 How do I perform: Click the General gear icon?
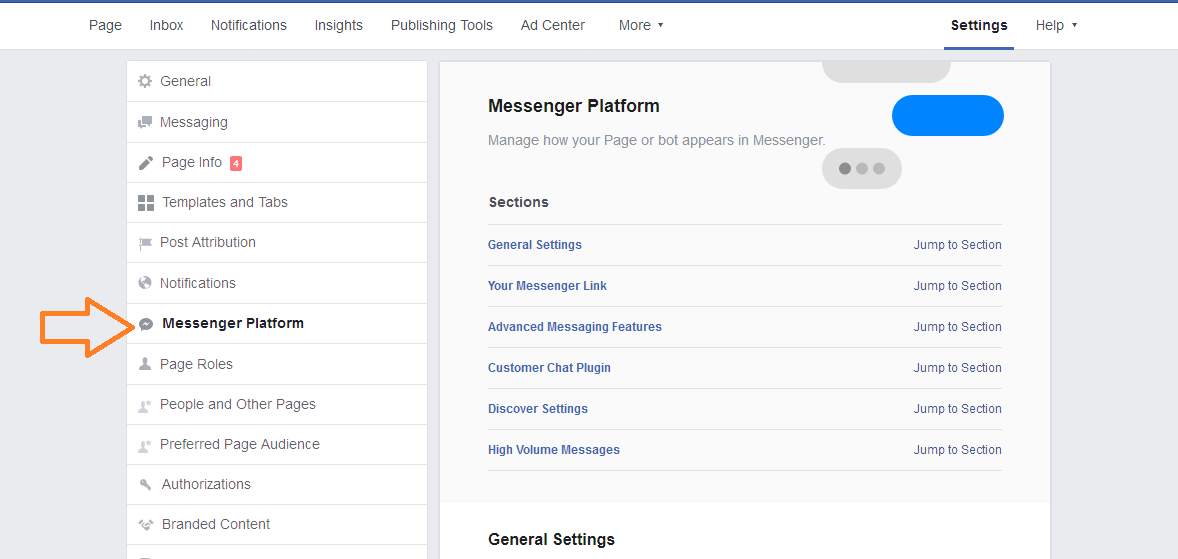coord(145,81)
